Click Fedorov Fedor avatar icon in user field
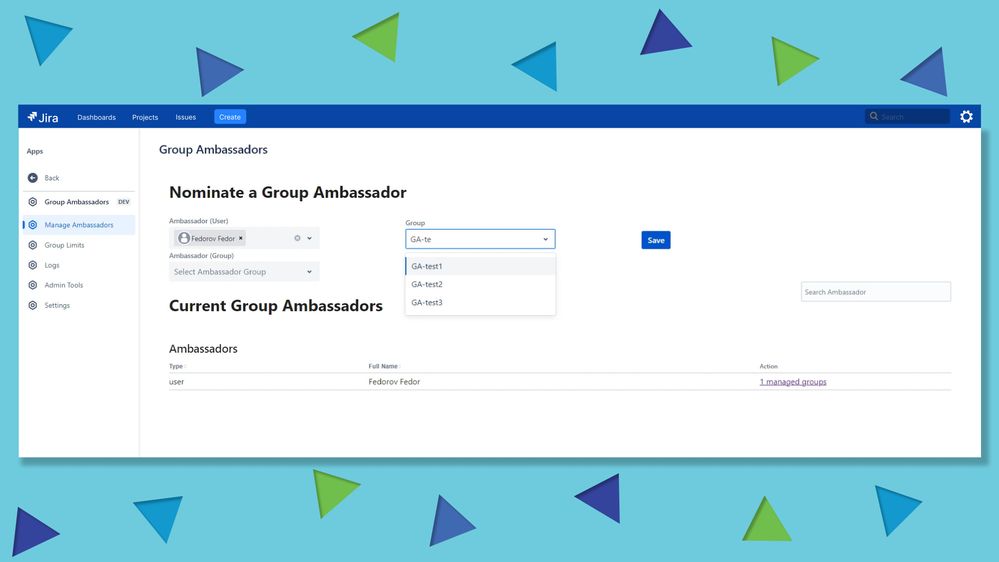 pos(183,238)
